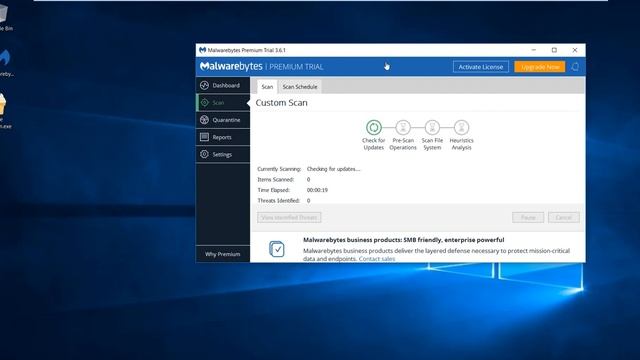Minimize the Malwarebytes window
This screenshot has width=640, height=360.
pyautogui.click(x=533, y=50)
